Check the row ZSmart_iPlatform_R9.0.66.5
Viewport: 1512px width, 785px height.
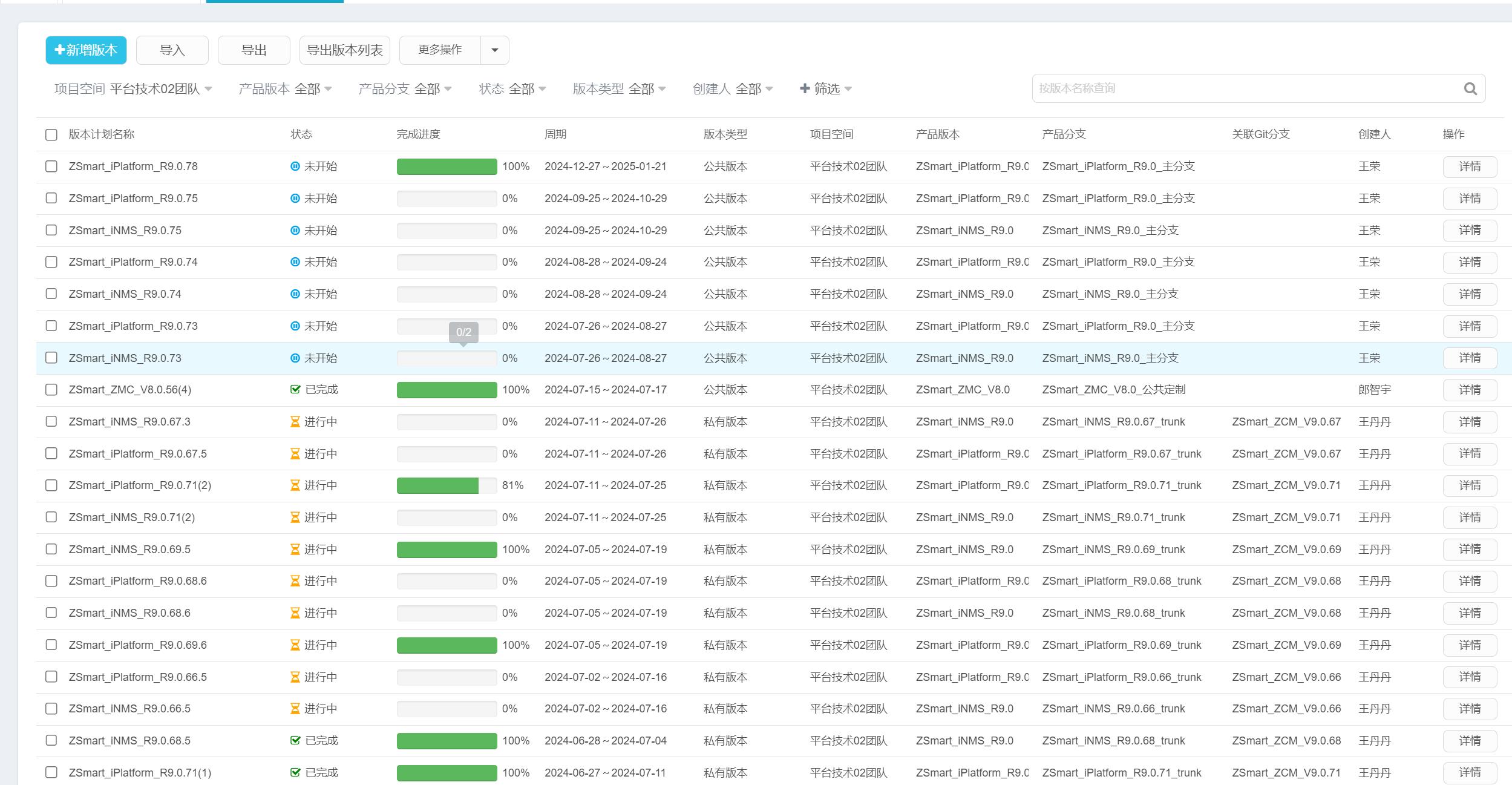(51, 677)
